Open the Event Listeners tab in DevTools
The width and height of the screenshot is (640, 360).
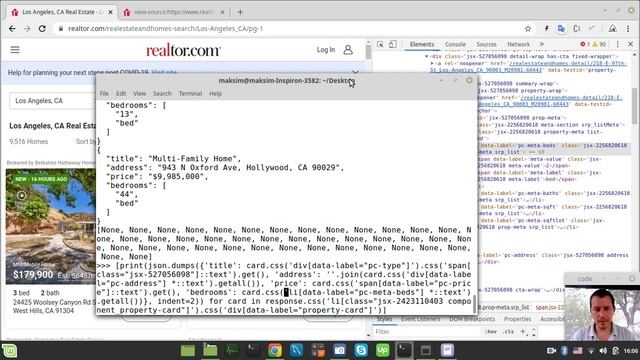(x=420, y=319)
